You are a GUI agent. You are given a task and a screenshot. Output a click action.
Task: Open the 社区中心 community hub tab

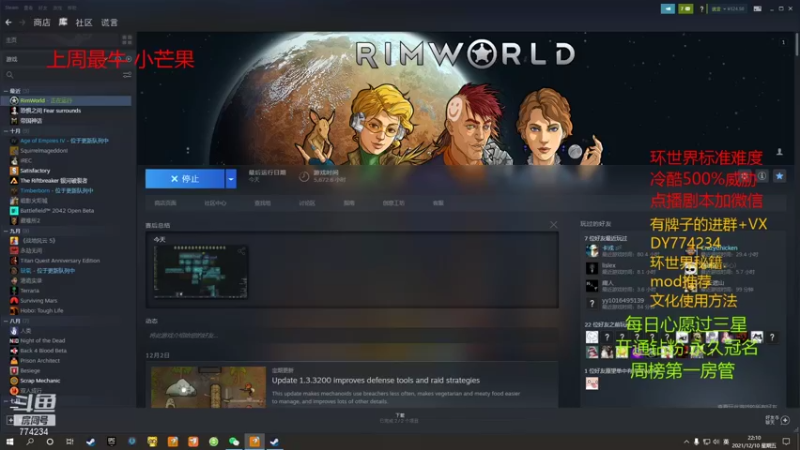(215, 203)
